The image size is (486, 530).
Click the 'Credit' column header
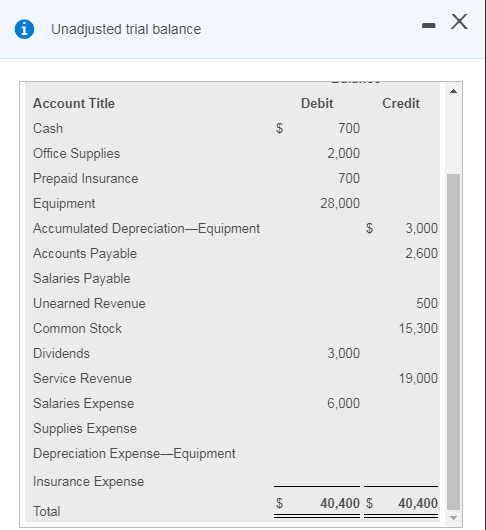[x=401, y=103]
